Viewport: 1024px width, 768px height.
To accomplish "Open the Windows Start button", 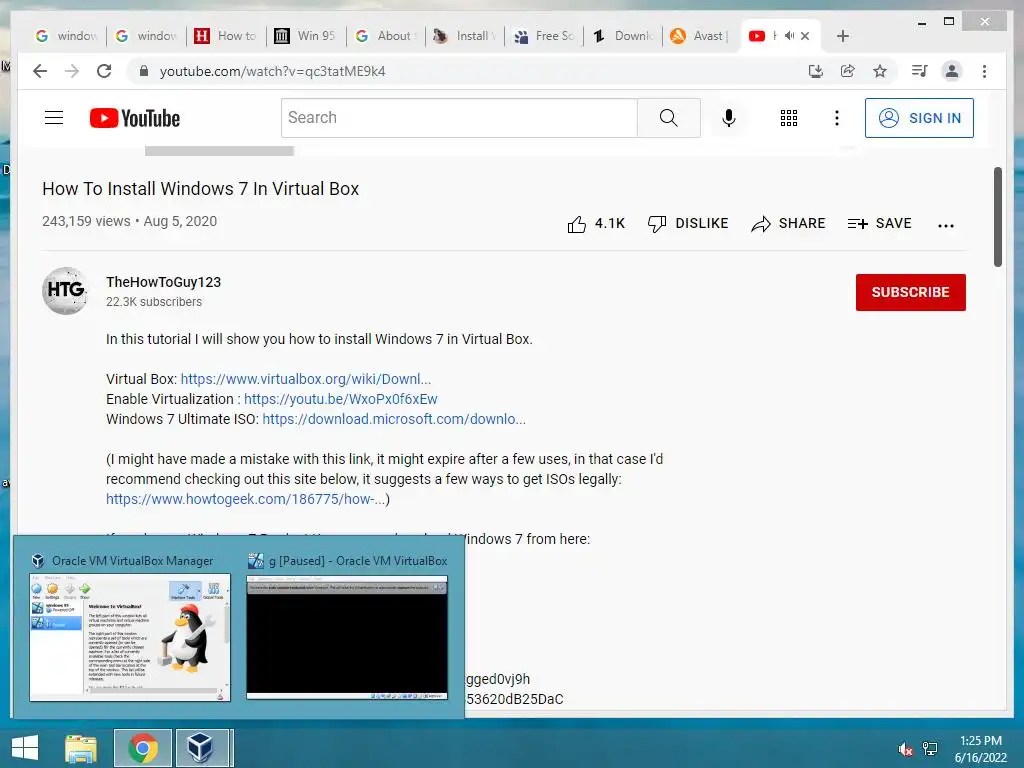I will 25,748.
